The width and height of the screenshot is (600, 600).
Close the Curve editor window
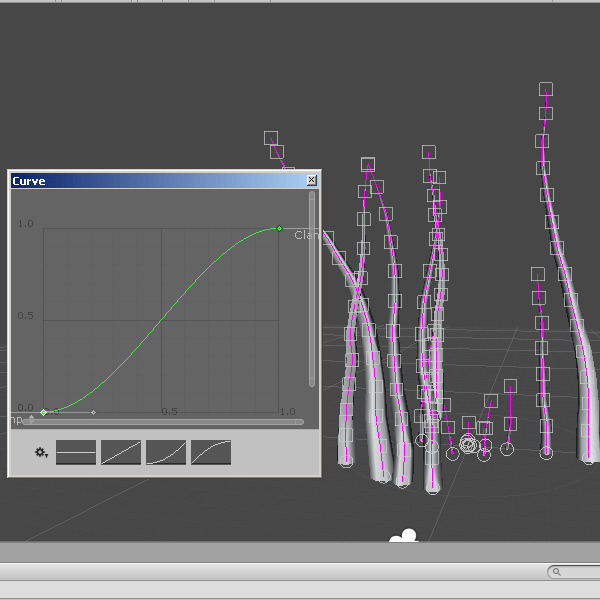tap(311, 181)
